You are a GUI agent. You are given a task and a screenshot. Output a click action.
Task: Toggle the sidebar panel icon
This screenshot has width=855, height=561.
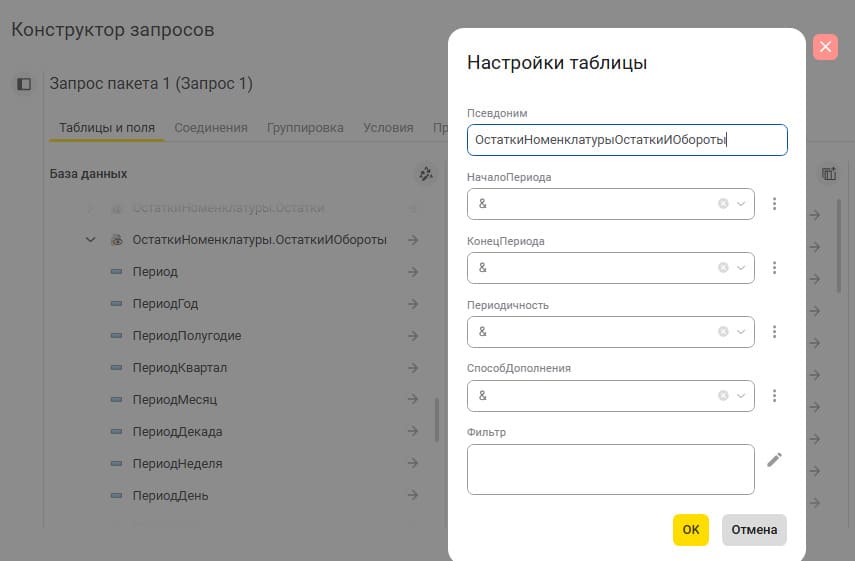(25, 84)
